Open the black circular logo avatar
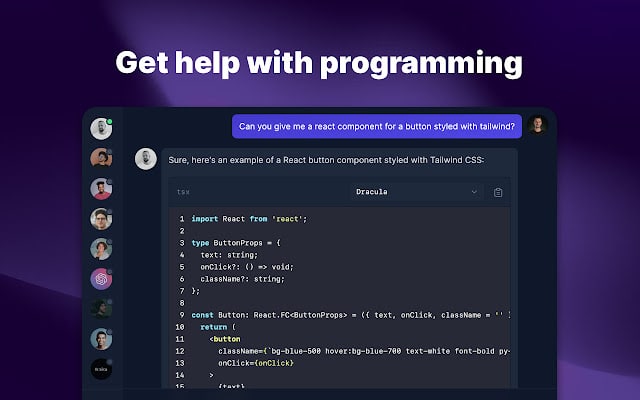Screen dimensions: 640x400 click(x=101, y=369)
